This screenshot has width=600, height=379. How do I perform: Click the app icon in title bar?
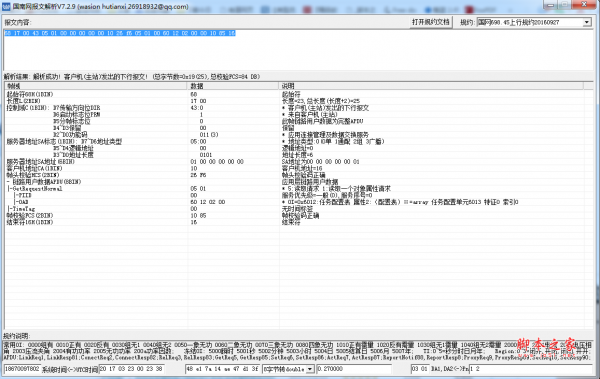coord(6,7)
